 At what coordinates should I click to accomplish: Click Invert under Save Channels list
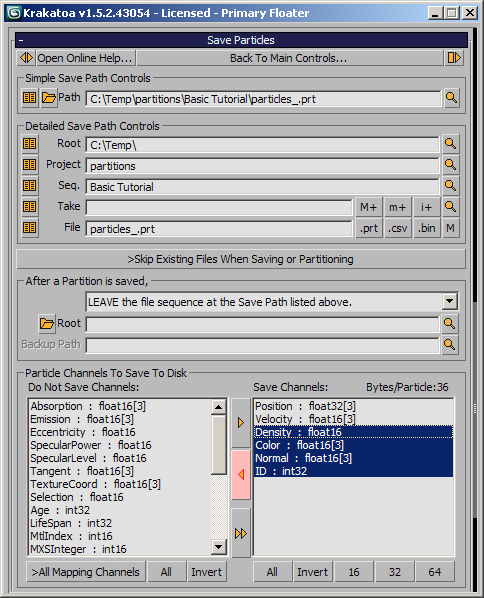click(312, 572)
